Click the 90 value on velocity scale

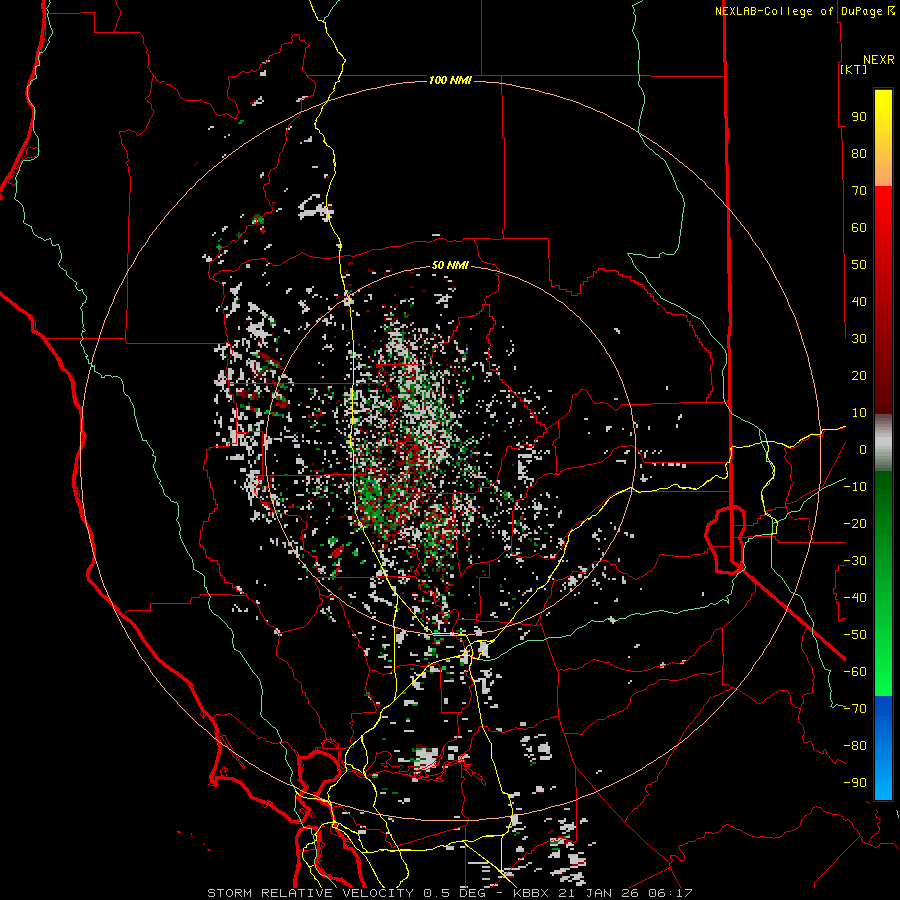tap(859, 117)
